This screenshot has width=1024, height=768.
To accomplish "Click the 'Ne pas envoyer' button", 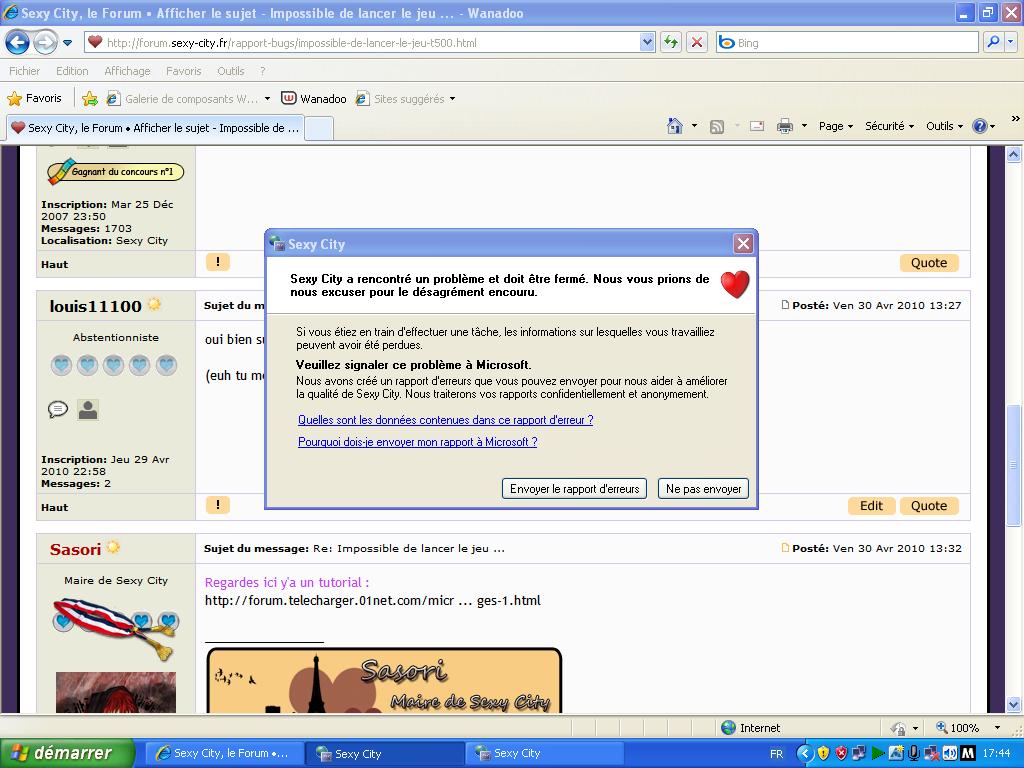I will 703,489.
